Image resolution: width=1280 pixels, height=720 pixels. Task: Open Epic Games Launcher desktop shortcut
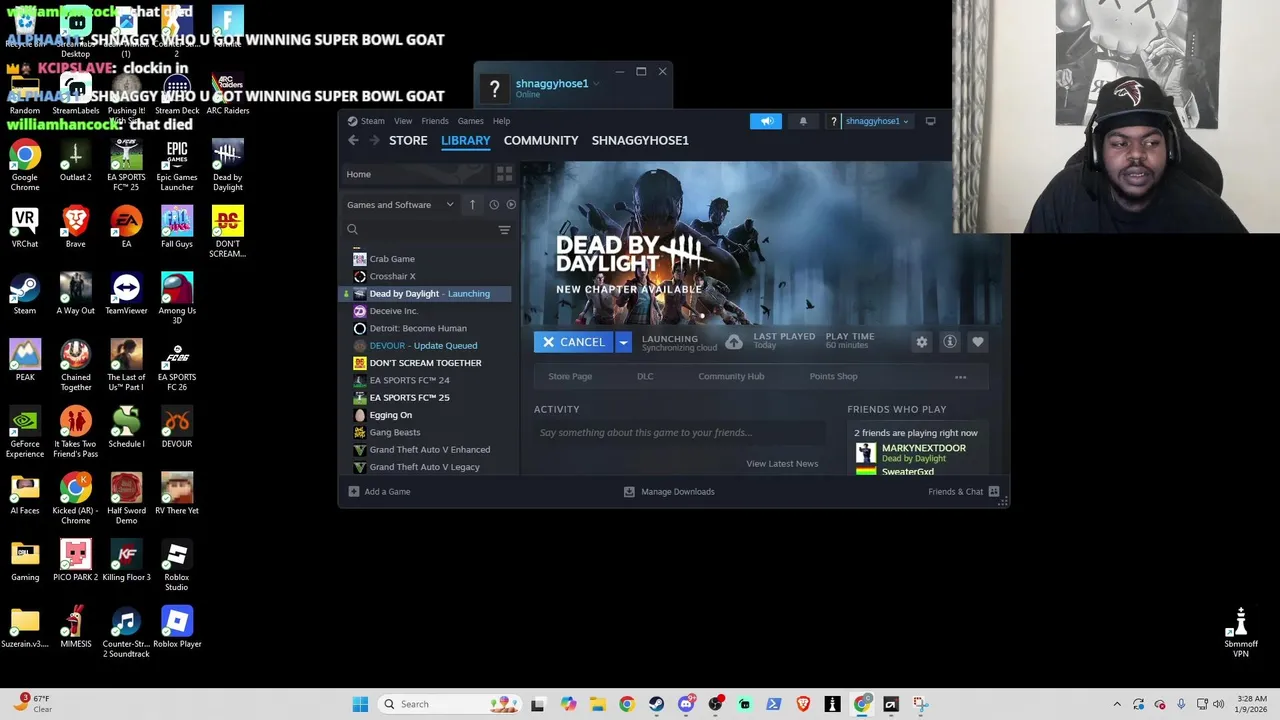point(177,165)
